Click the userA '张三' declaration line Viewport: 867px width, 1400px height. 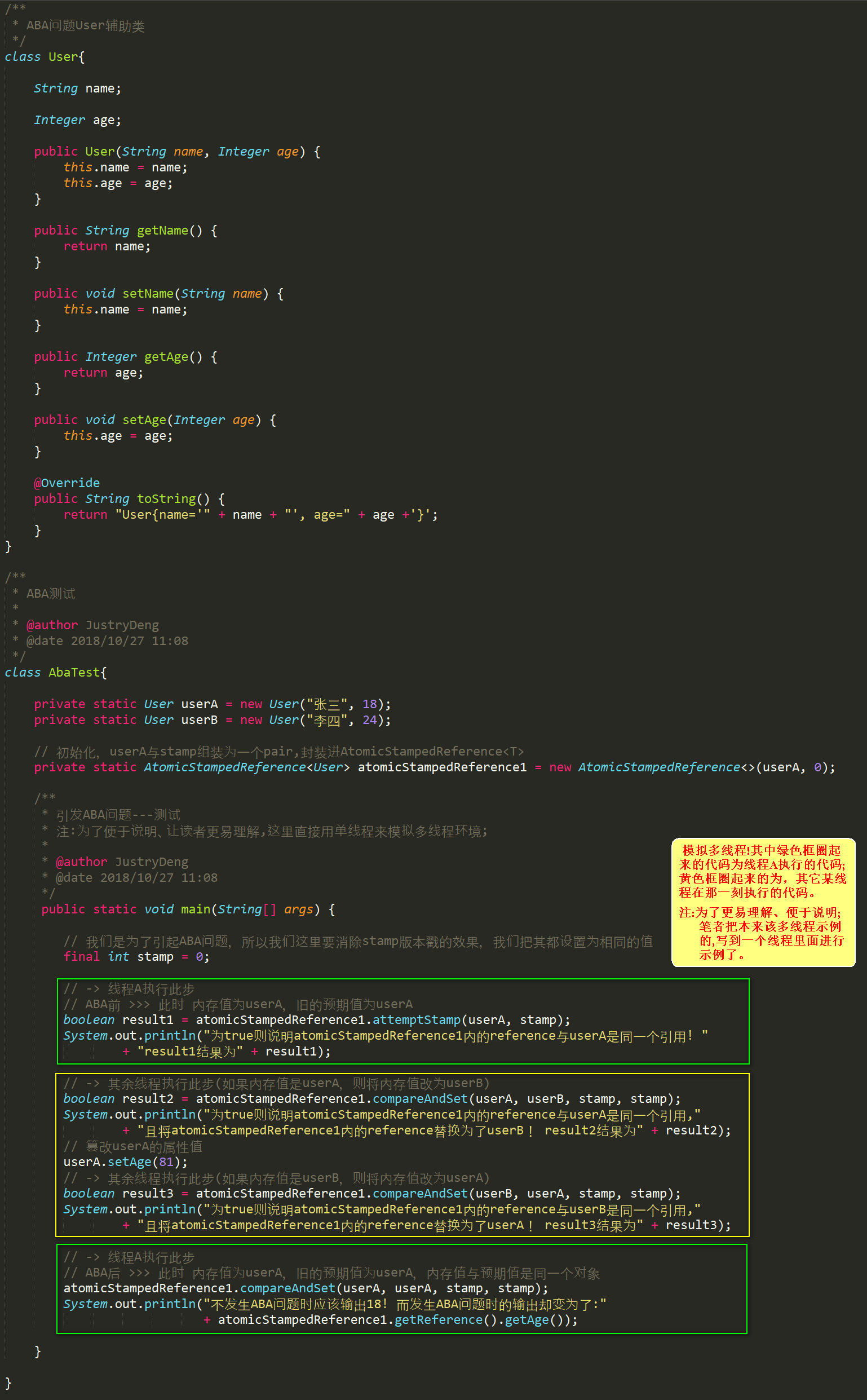tap(212, 704)
